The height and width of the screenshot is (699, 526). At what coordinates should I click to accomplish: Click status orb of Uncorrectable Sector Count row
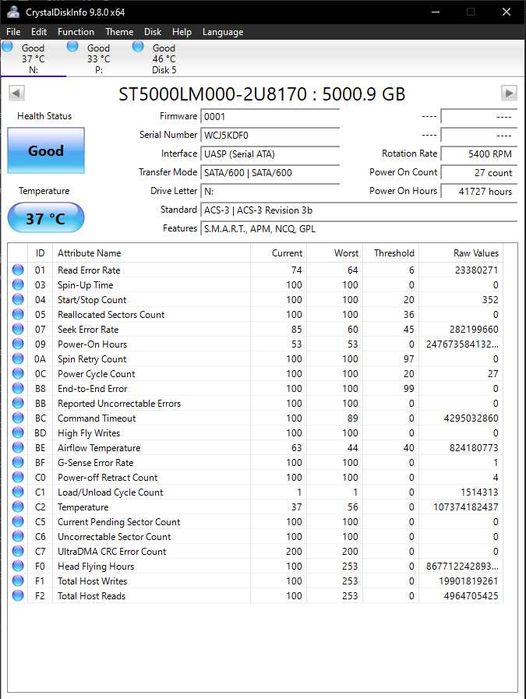[18, 536]
